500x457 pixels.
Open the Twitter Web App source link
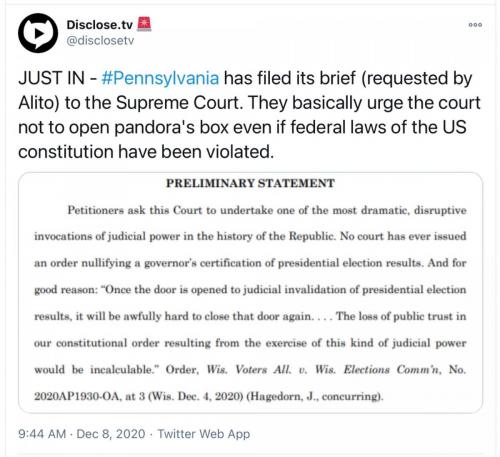(x=203, y=434)
